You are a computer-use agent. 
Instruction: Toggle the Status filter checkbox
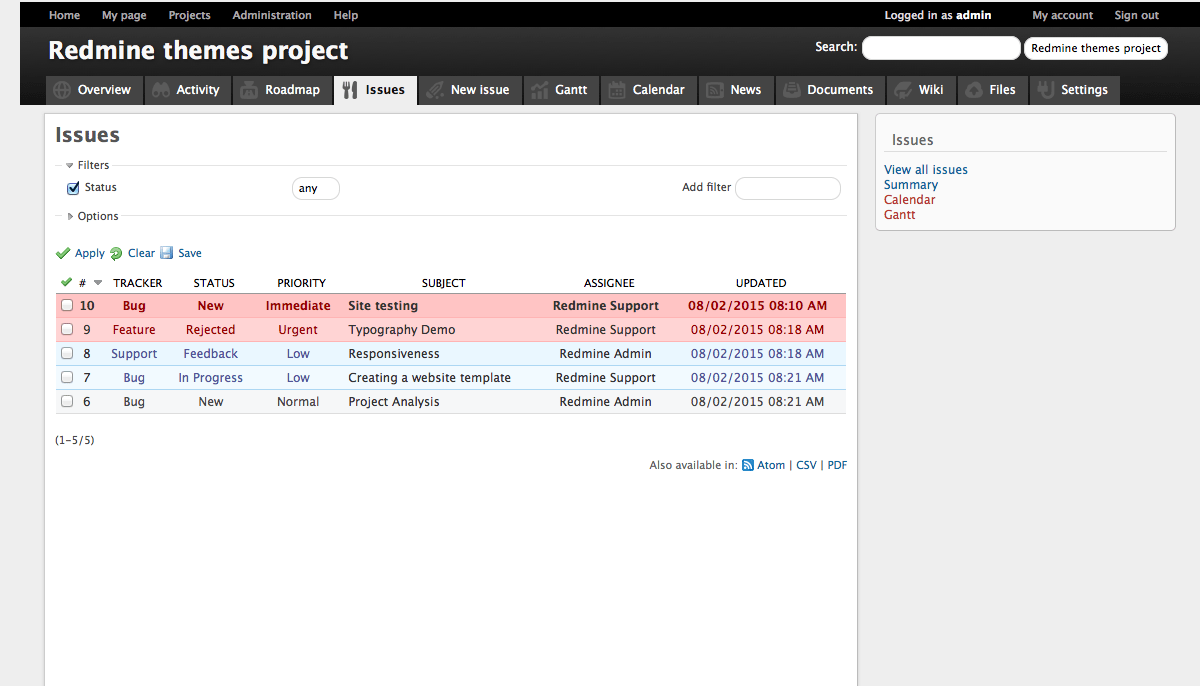pos(73,188)
